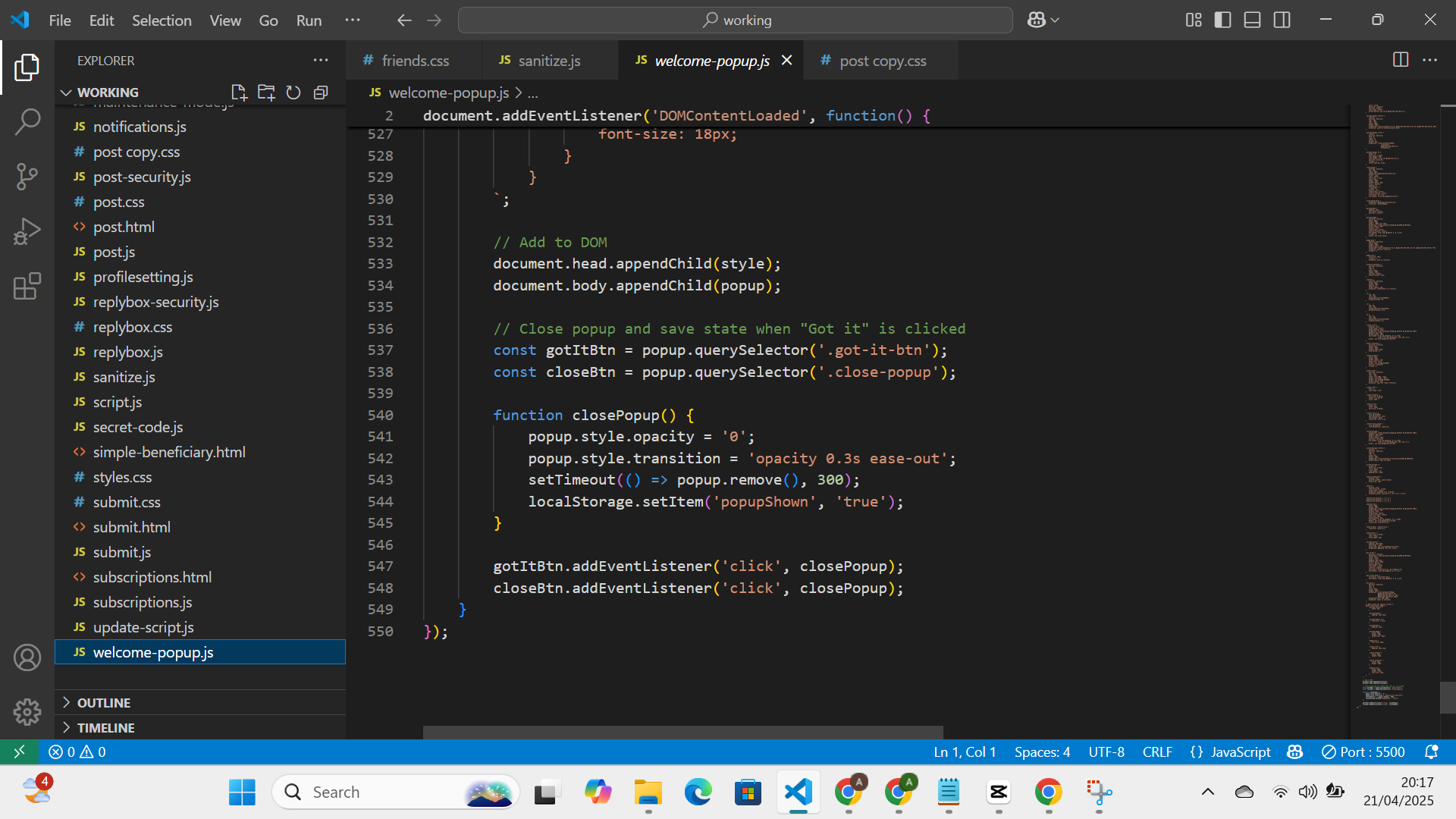Change the UTF-8 file encoding

point(1106,752)
